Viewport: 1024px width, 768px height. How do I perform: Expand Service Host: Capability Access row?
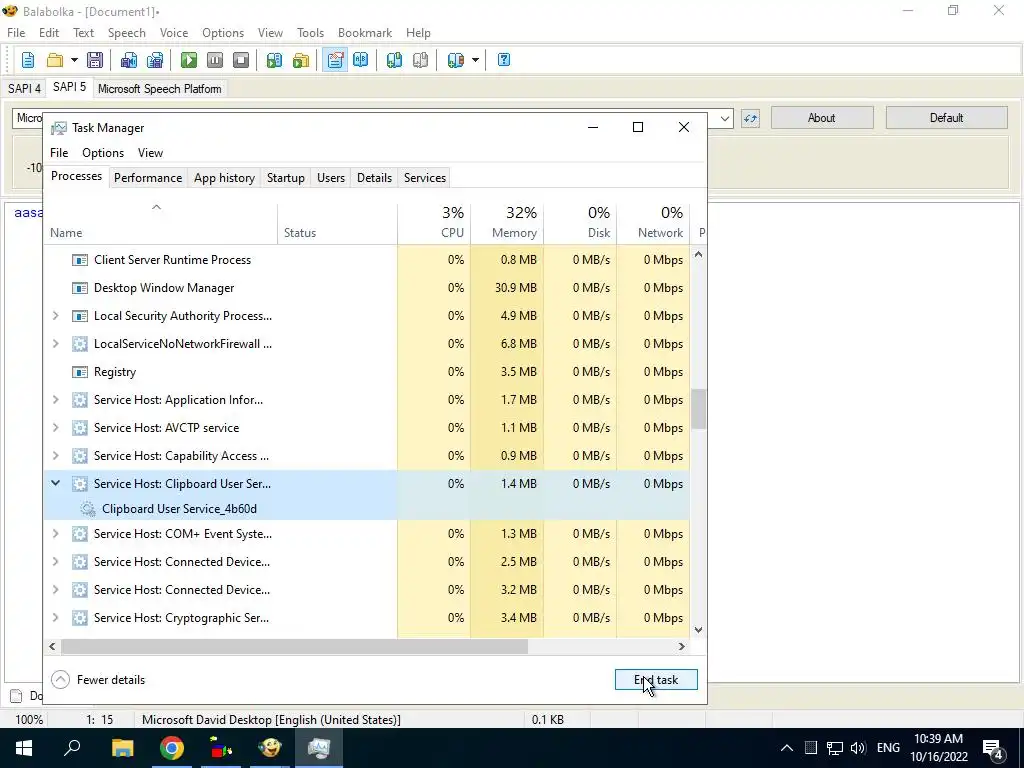[x=56, y=456]
